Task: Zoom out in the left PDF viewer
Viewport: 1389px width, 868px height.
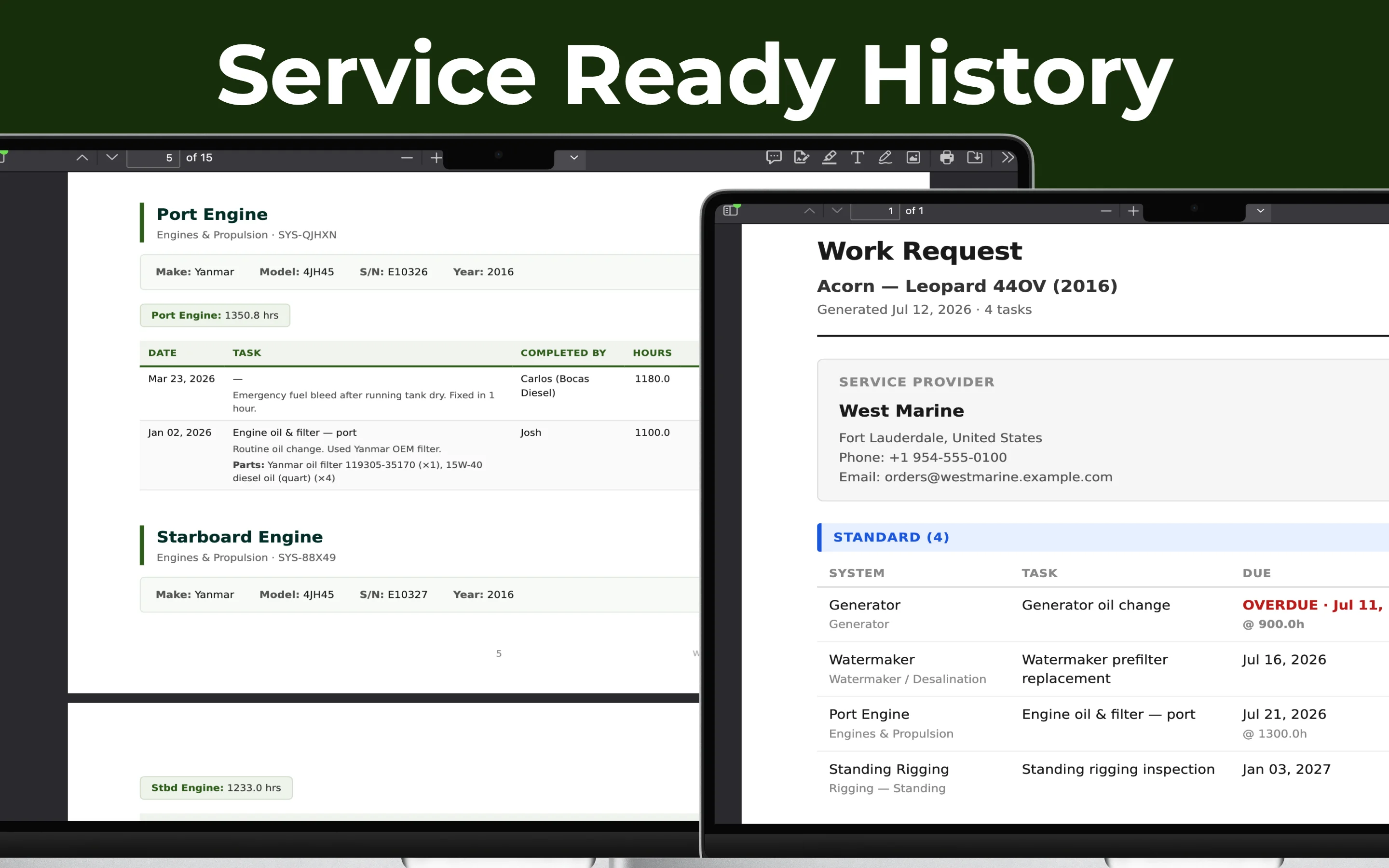Action: coord(407,157)
